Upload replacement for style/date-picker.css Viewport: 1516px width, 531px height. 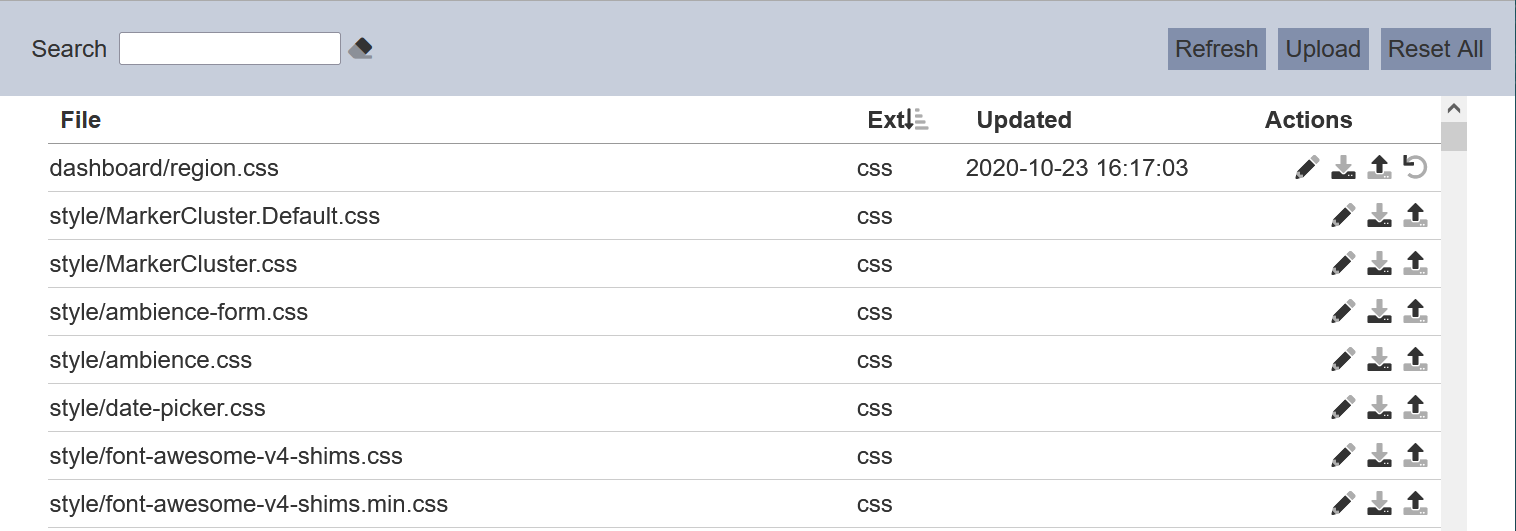[x=1415, y=407]
